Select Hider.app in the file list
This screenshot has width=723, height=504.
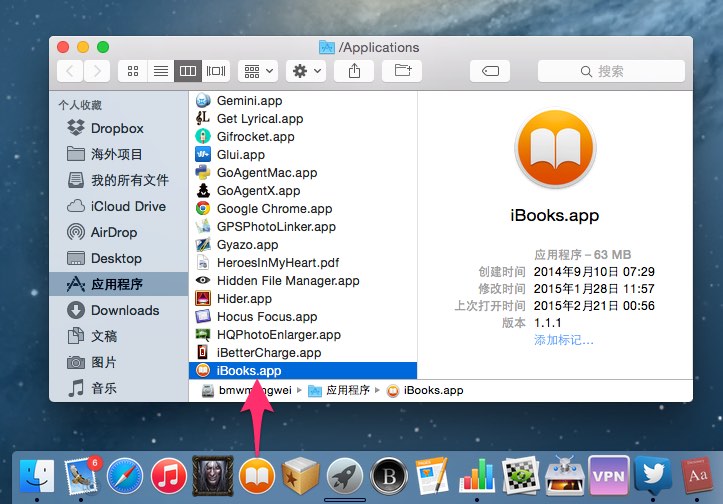point(303,298)
